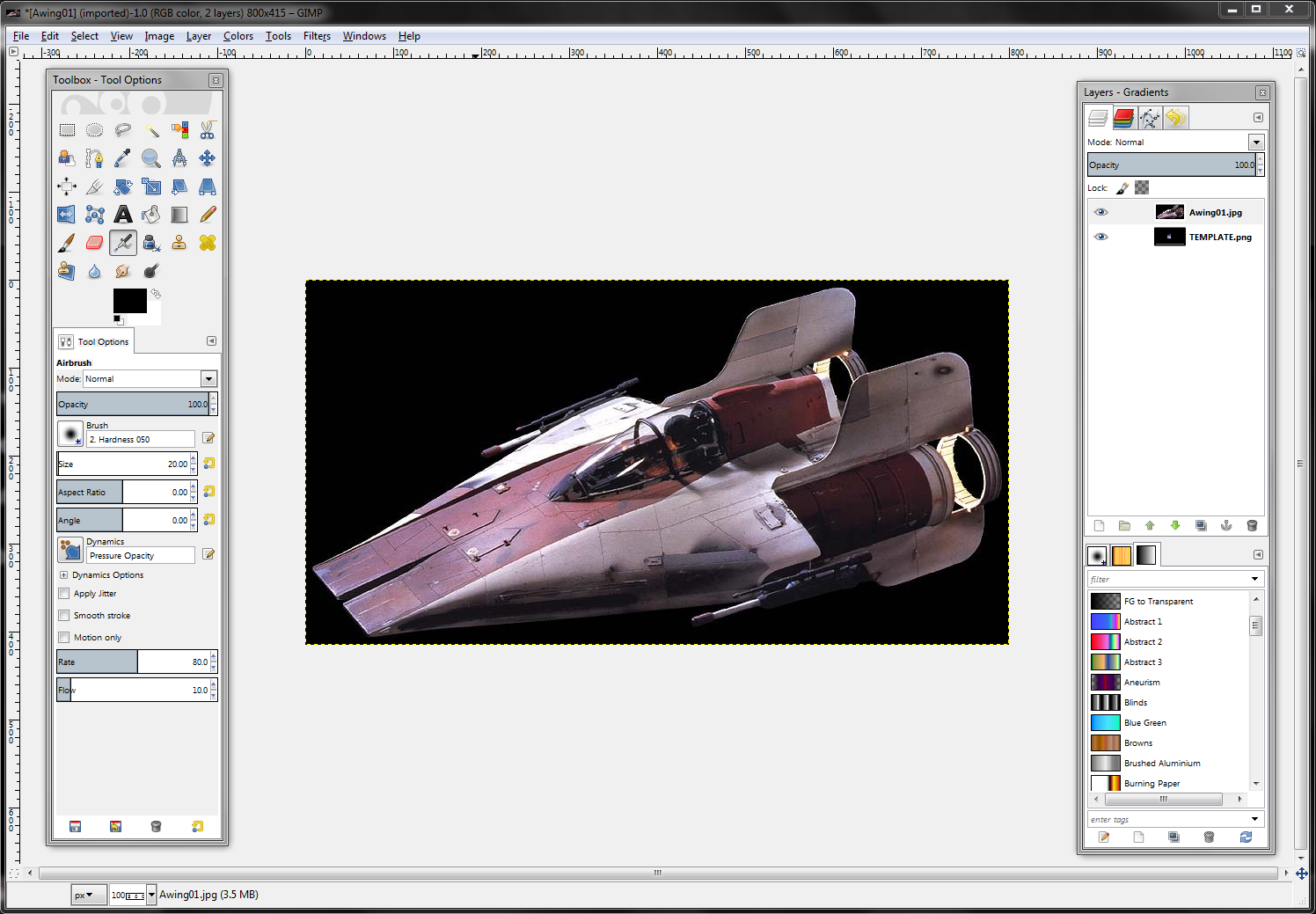Screen dimensions: 1316x914
Task: Choose the FG to Transparent gradient
Action: 1168,602
